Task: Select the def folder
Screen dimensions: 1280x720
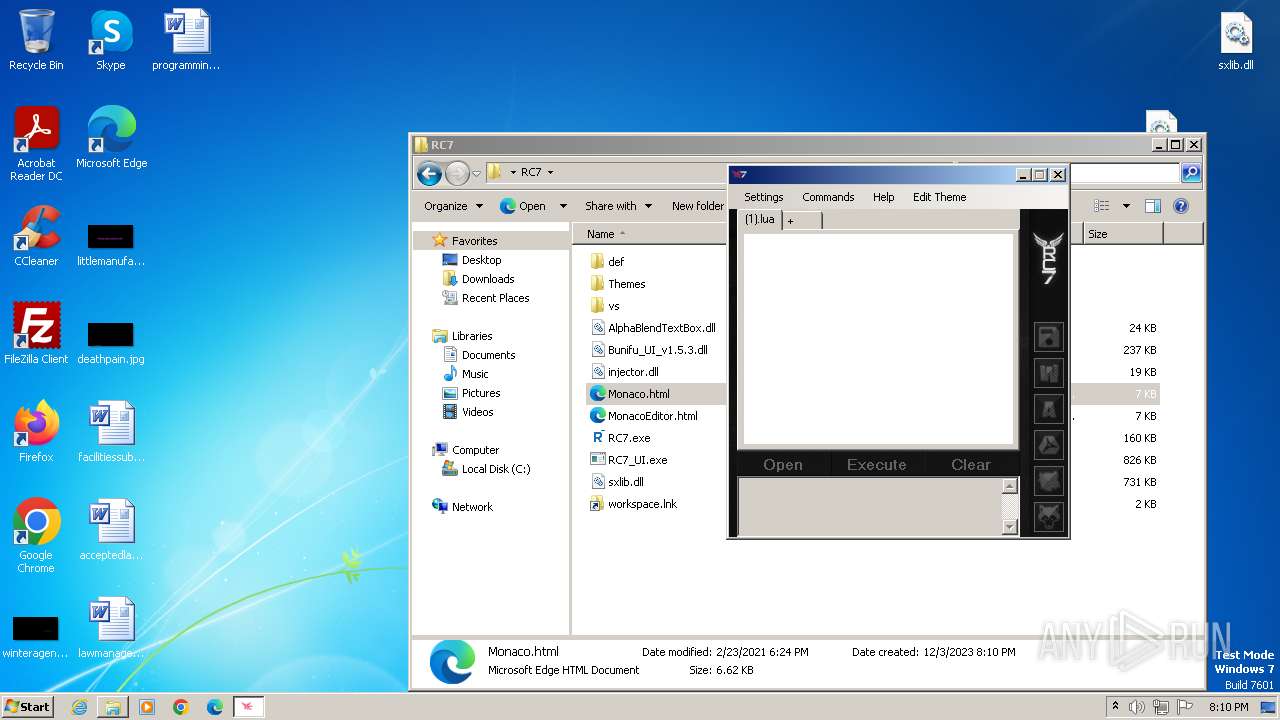Action: tap(615, 262)
